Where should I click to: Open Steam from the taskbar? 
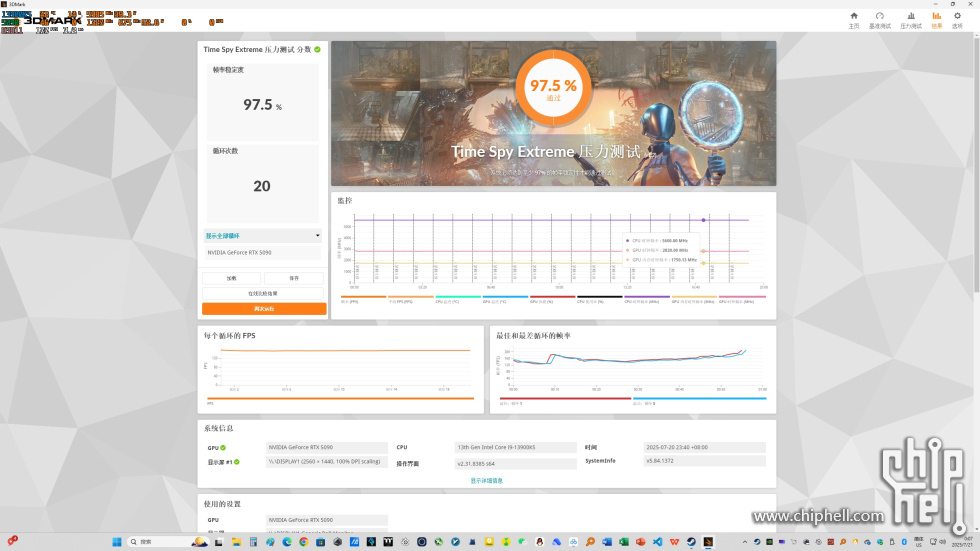[691, 542]
